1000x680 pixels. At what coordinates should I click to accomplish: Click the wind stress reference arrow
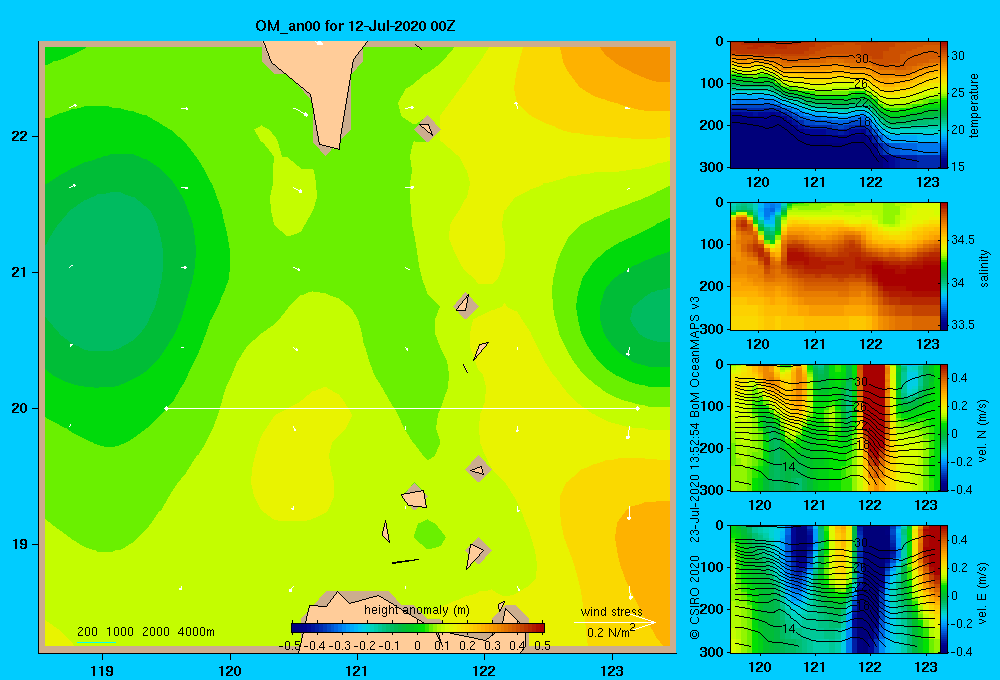click(x=614, y=622)
